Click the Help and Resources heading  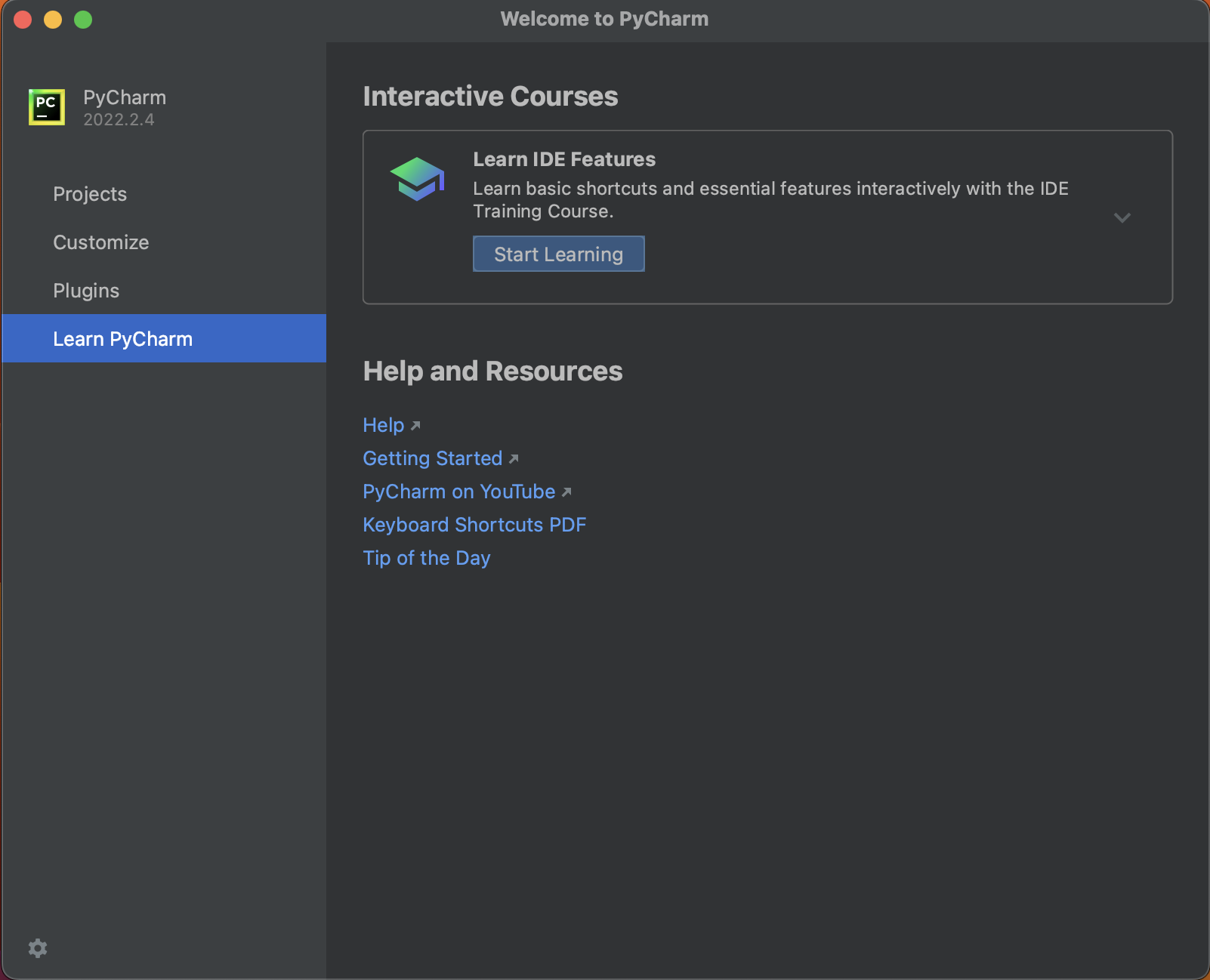493,371
